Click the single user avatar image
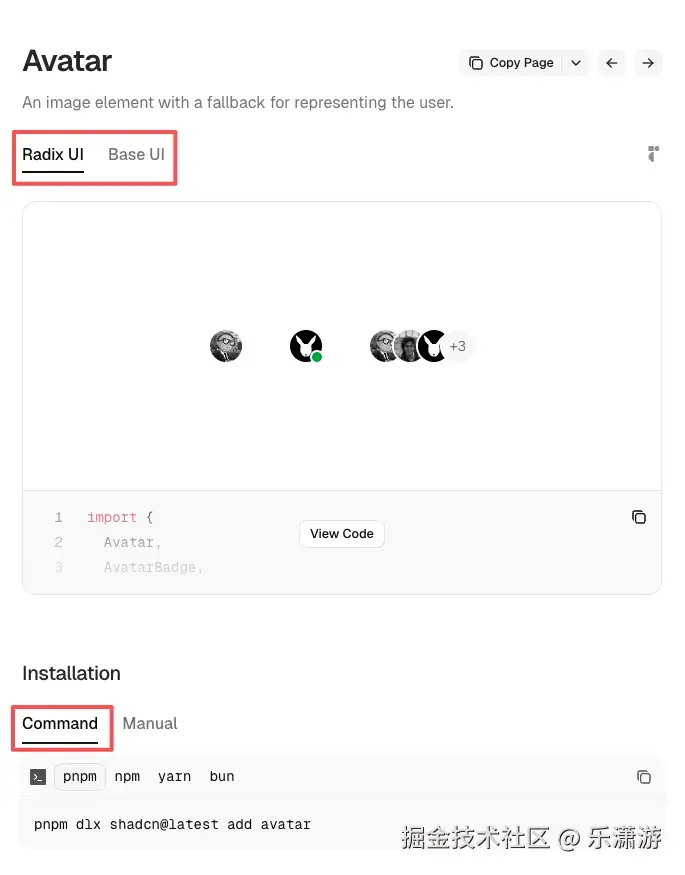Screen dimensions: 685x875 [226, 346]
